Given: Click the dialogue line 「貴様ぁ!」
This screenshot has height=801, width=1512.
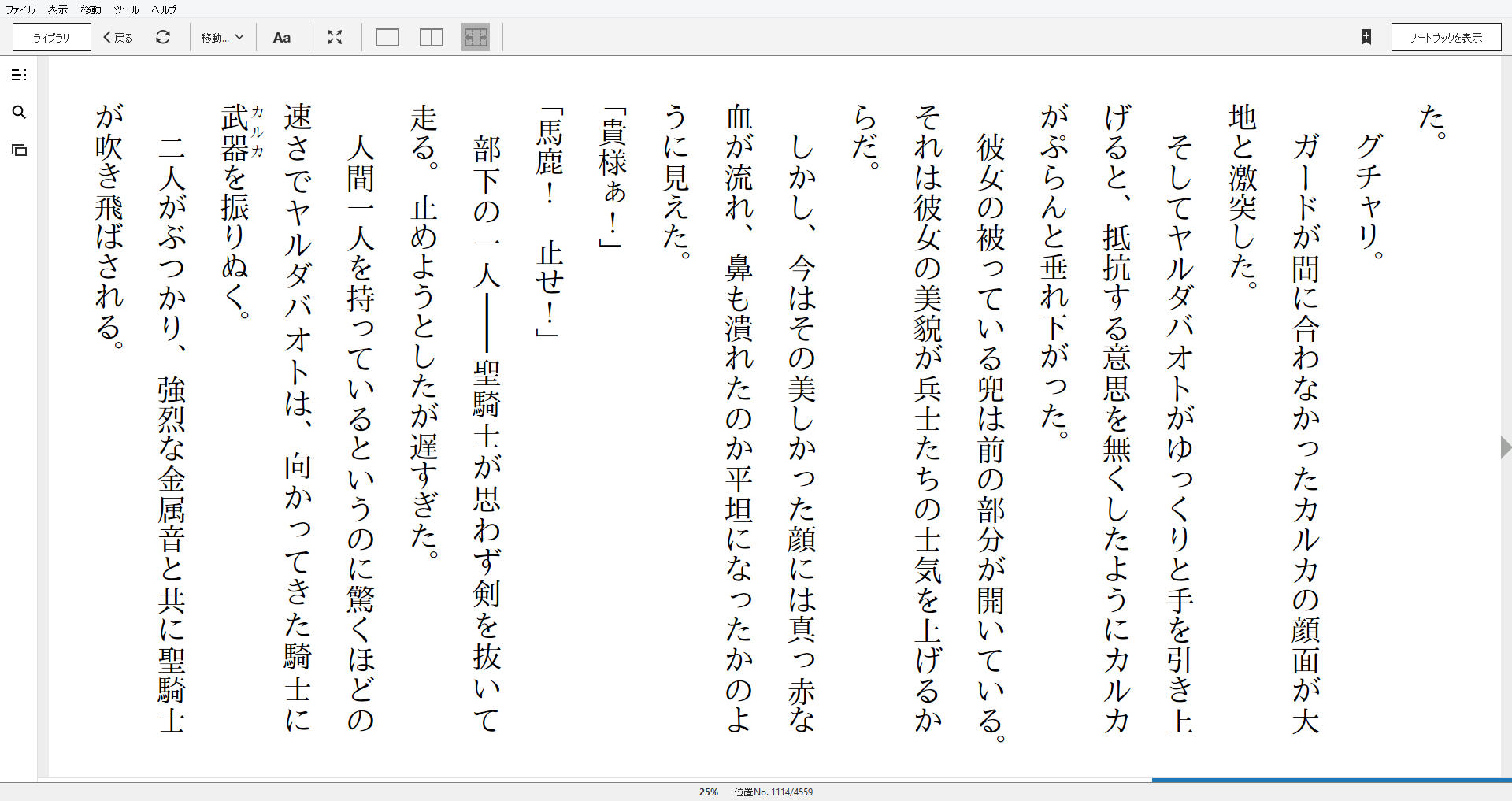Looking at the screenshot, I should pos(613,176).
